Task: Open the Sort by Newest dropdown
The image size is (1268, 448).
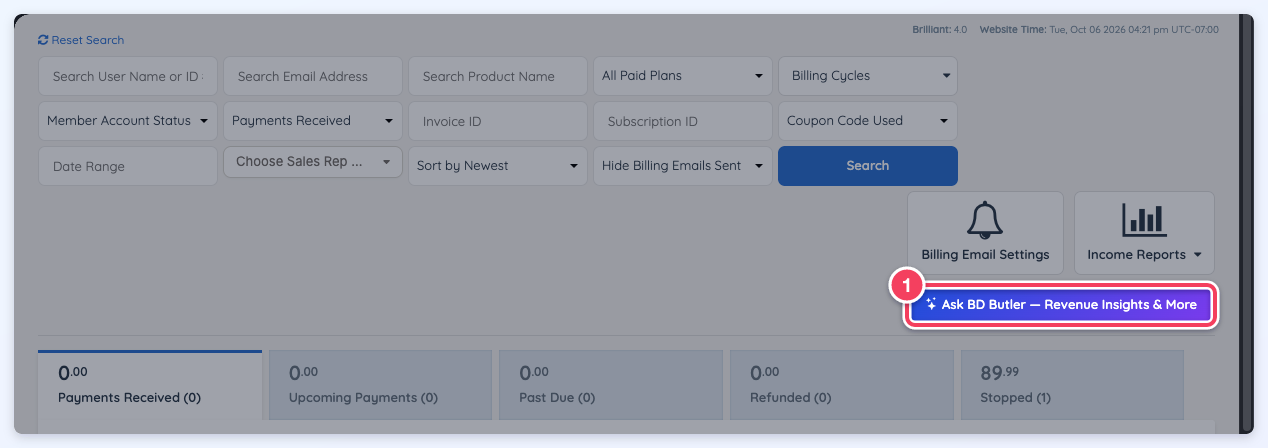Action: 498,166
